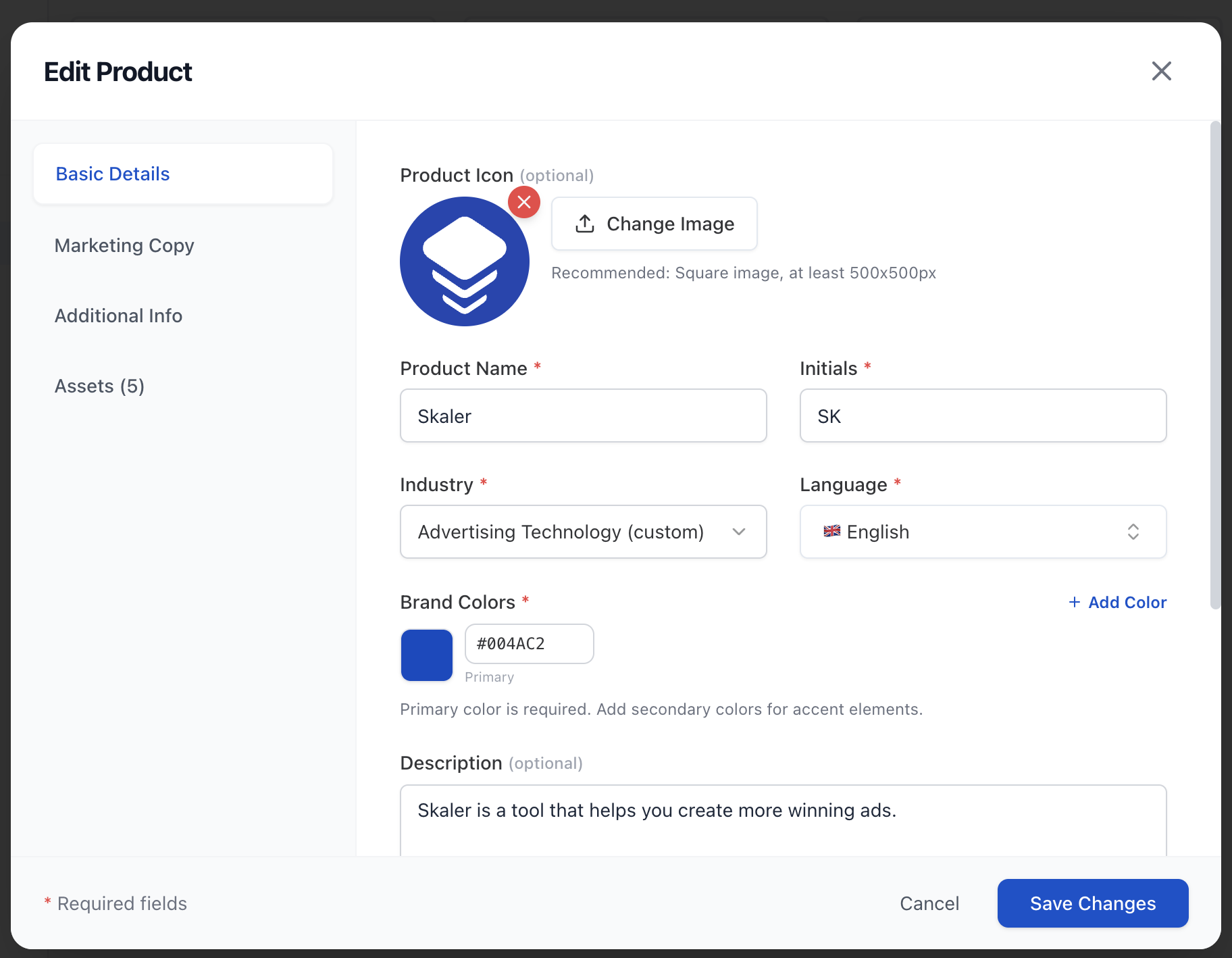
Task: Focus the Product Name field
Action: tap(584, 415)
